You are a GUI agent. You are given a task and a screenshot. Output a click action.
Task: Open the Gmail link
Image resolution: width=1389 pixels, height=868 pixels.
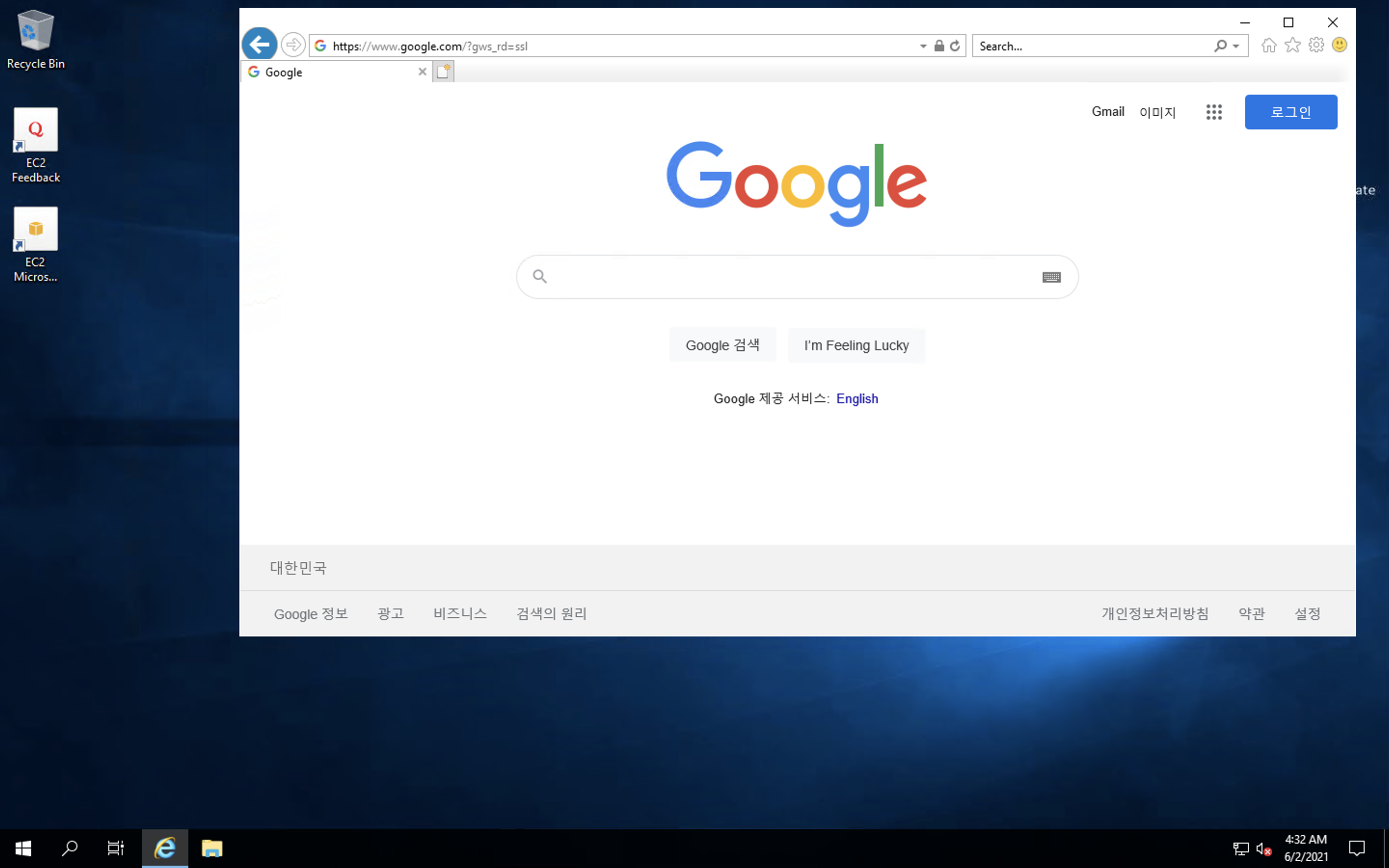1107,112
